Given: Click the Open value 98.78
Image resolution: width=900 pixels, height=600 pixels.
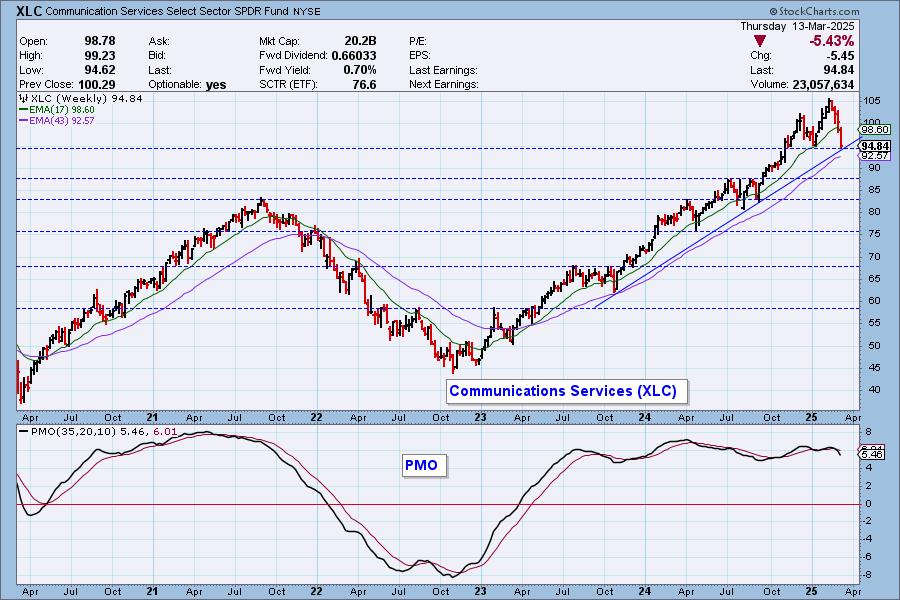Looking at the screenshot, I should tap(100, 41).
